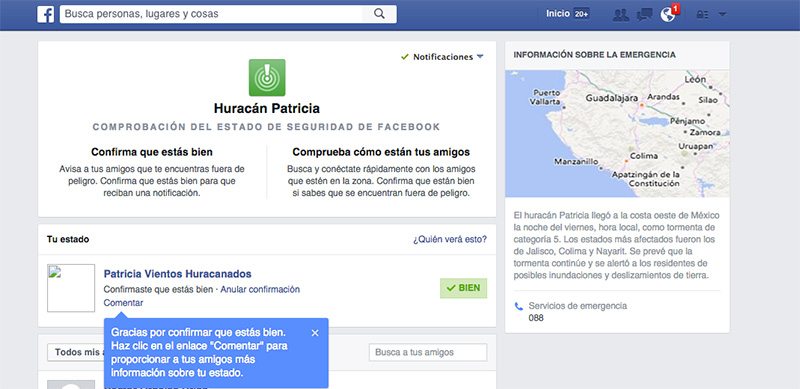Toggle the green BIEN status button
Viewport: 800px width, 389px height.
pyautogui.click(x=463, y=288)
